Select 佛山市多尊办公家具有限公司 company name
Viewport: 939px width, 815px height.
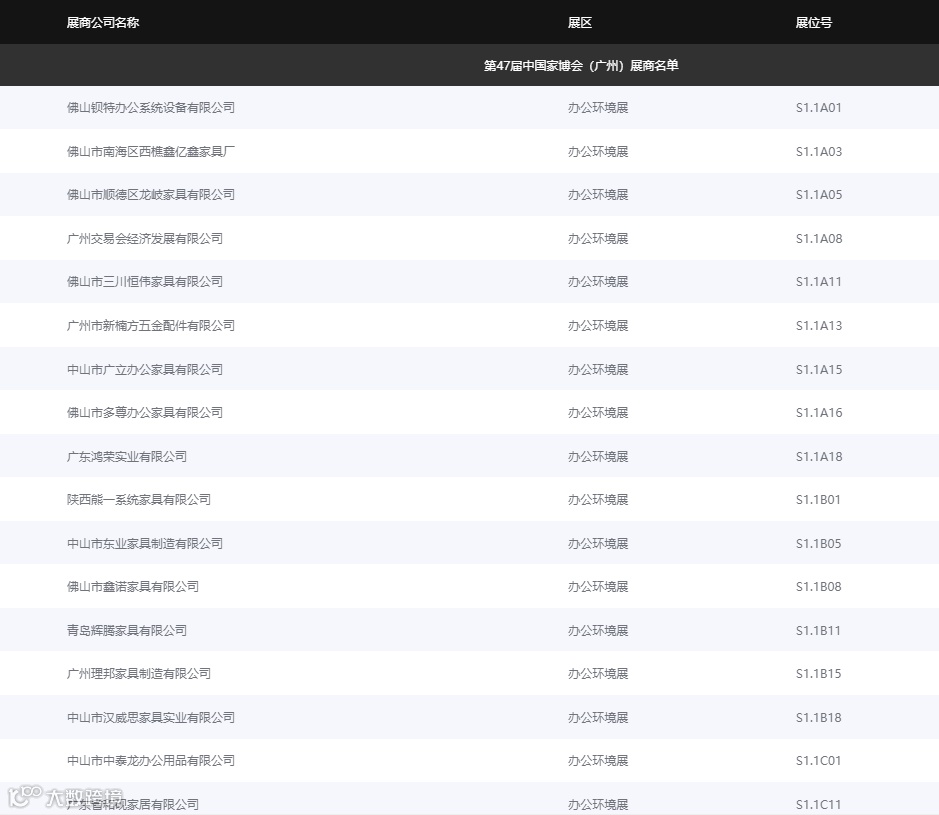click(x=145, y=413)
